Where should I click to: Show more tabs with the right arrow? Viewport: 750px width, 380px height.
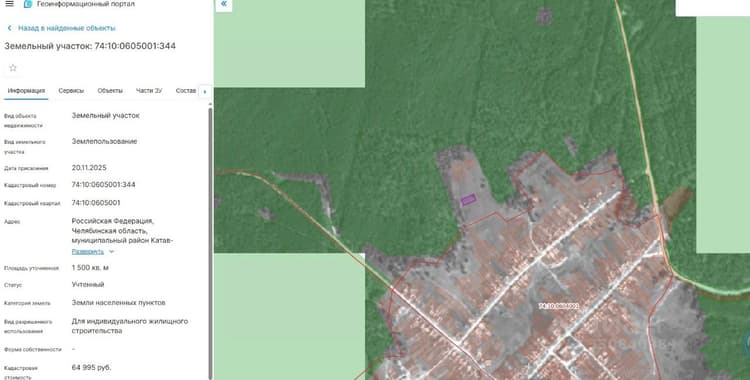[x=205, y=91]
